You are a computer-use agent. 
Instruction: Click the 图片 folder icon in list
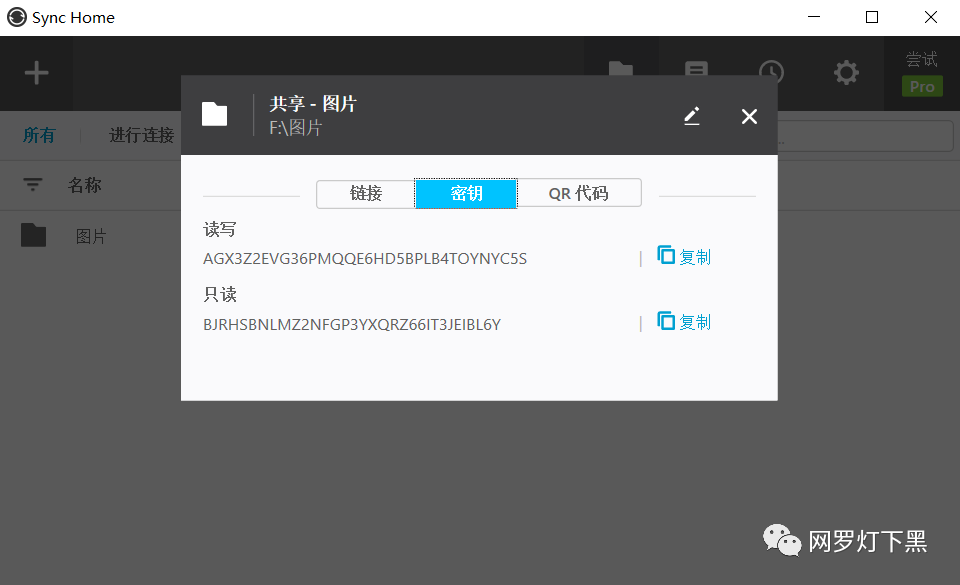pos(34,235)
